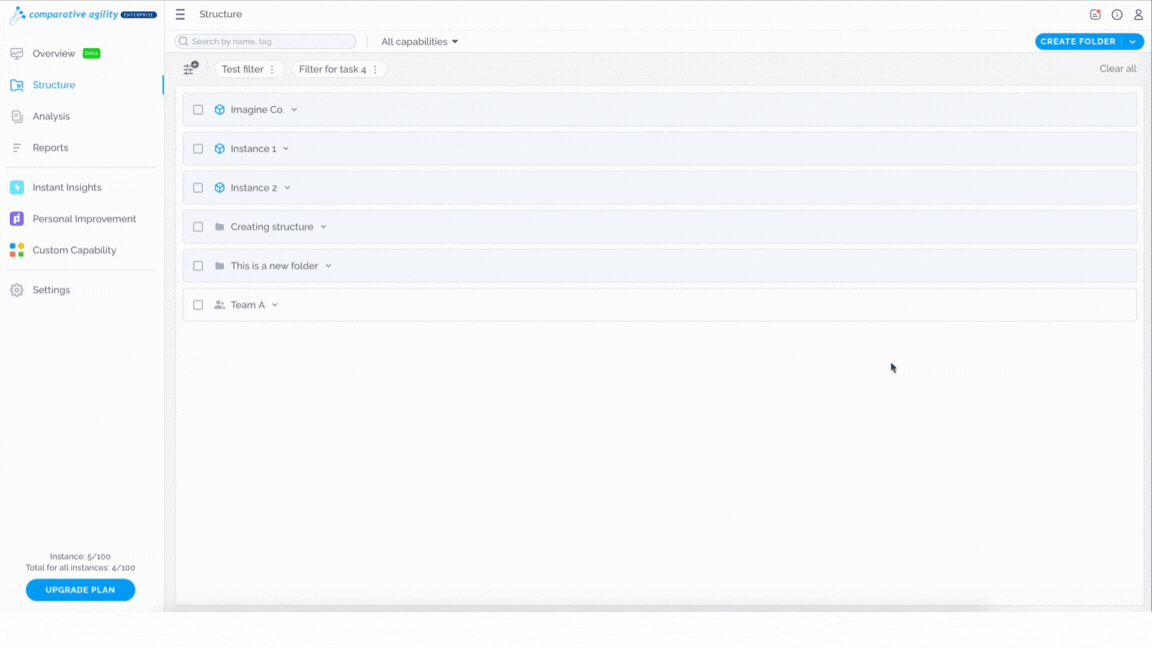
Task: Expand the Creating structure folder chevron
Action: (323, 227)
